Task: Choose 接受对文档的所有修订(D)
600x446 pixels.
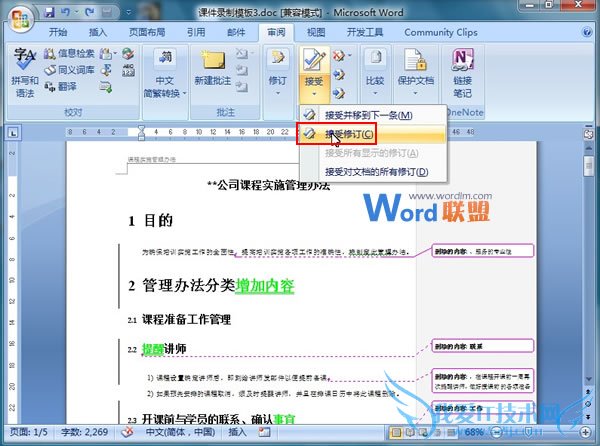Action: click(373, 172)
